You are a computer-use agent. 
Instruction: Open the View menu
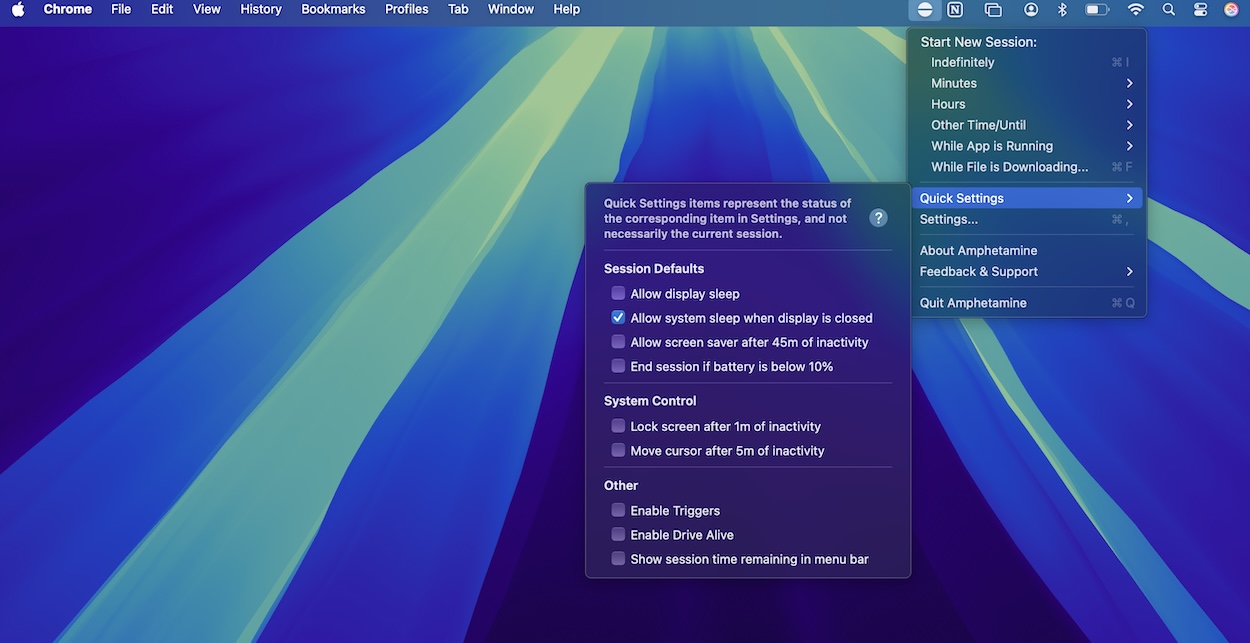click(207, 9)
